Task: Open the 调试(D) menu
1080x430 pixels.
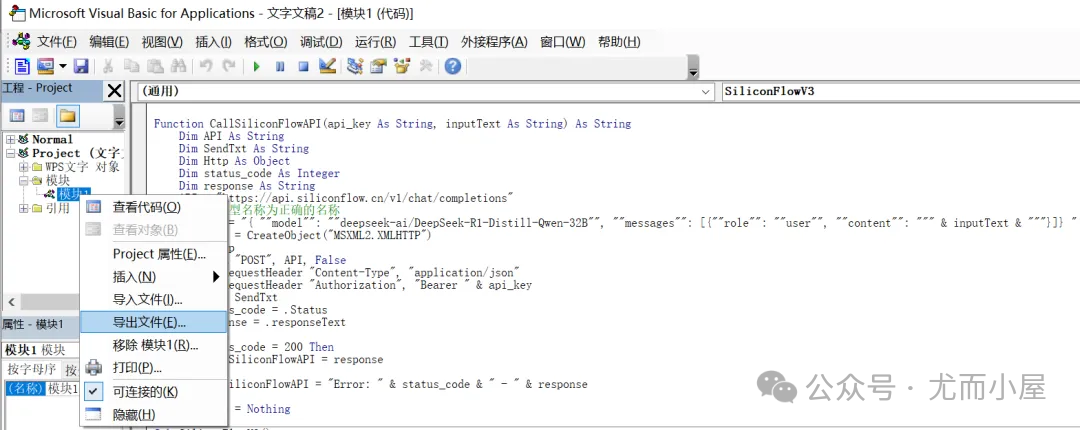Action: [321, 41]
